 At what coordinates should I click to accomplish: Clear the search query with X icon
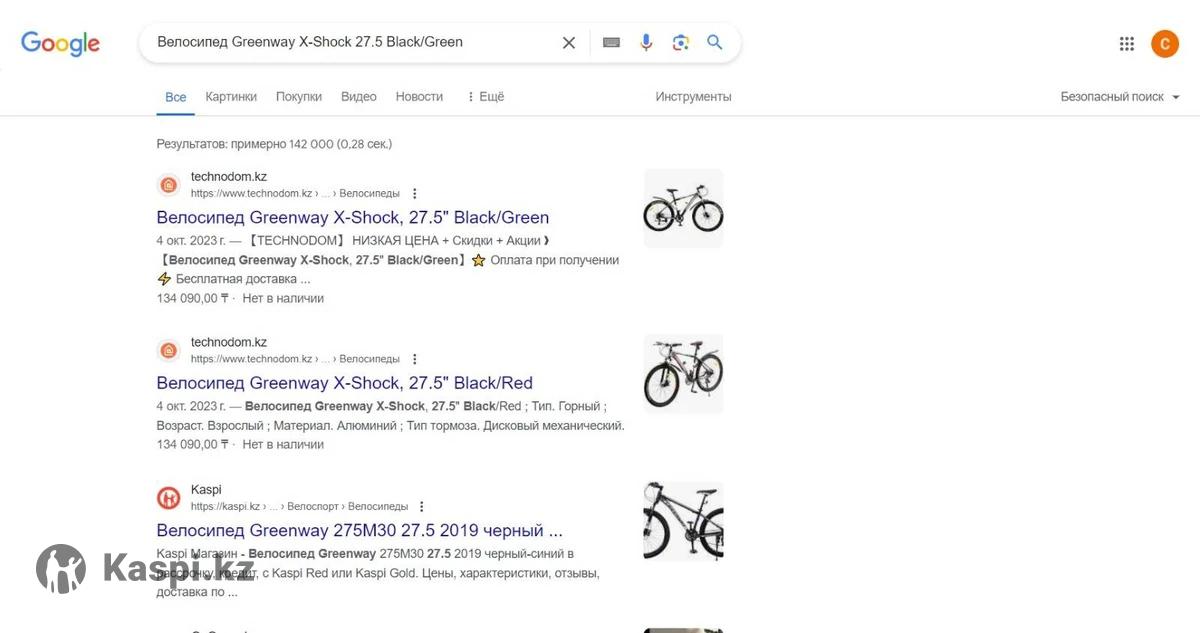pos(569,42)
